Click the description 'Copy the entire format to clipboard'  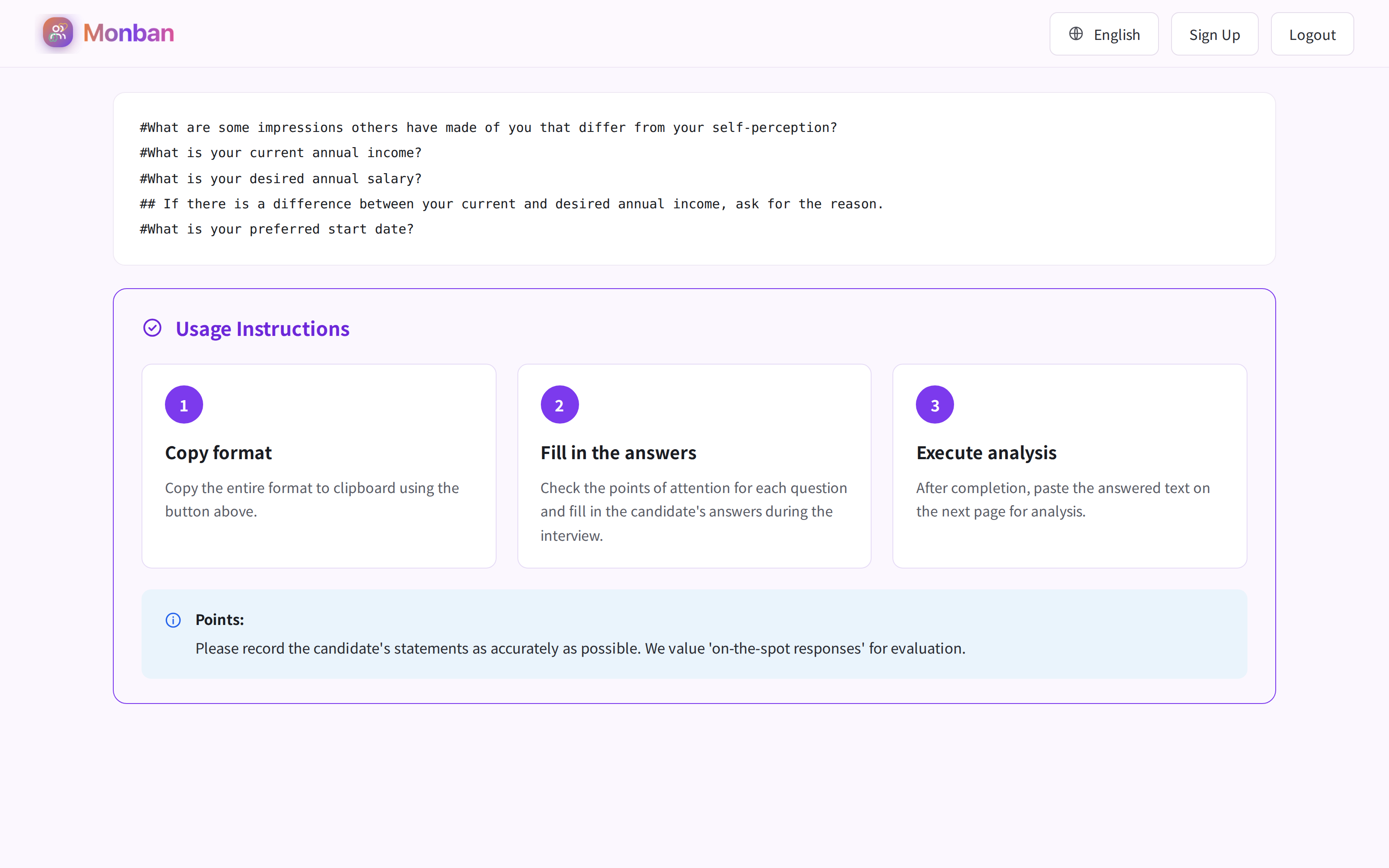point(312,500)
